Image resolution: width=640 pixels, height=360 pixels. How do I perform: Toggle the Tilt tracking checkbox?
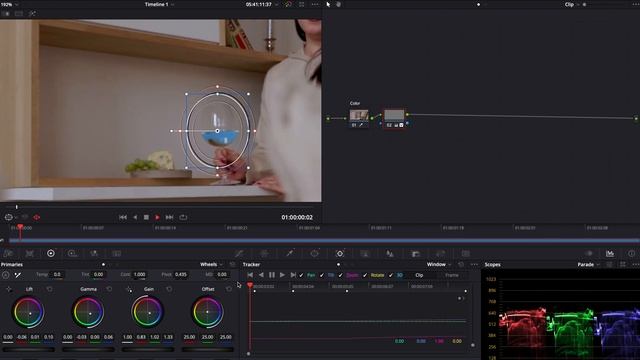tap(322, 275)
